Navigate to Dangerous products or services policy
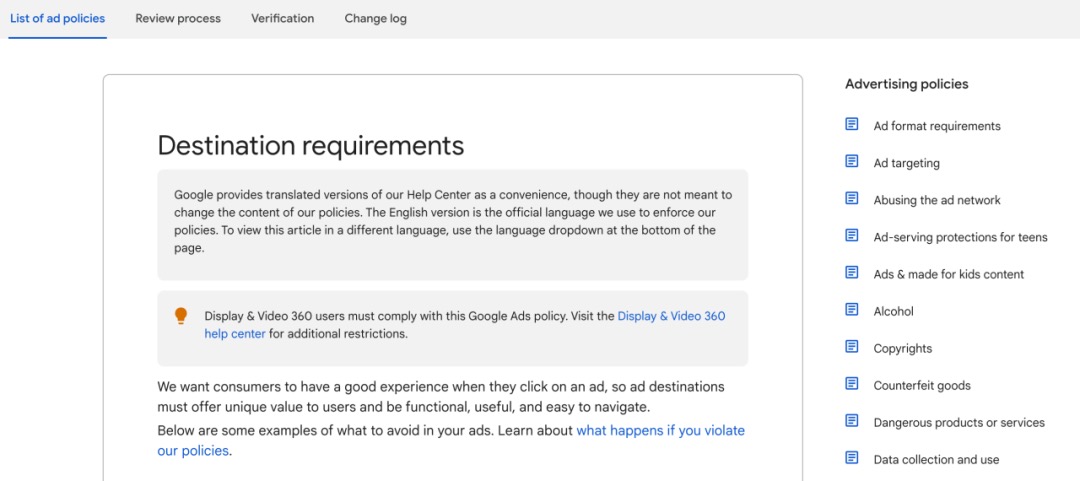This screenshot has height=481, width=1080. (958, 422)
